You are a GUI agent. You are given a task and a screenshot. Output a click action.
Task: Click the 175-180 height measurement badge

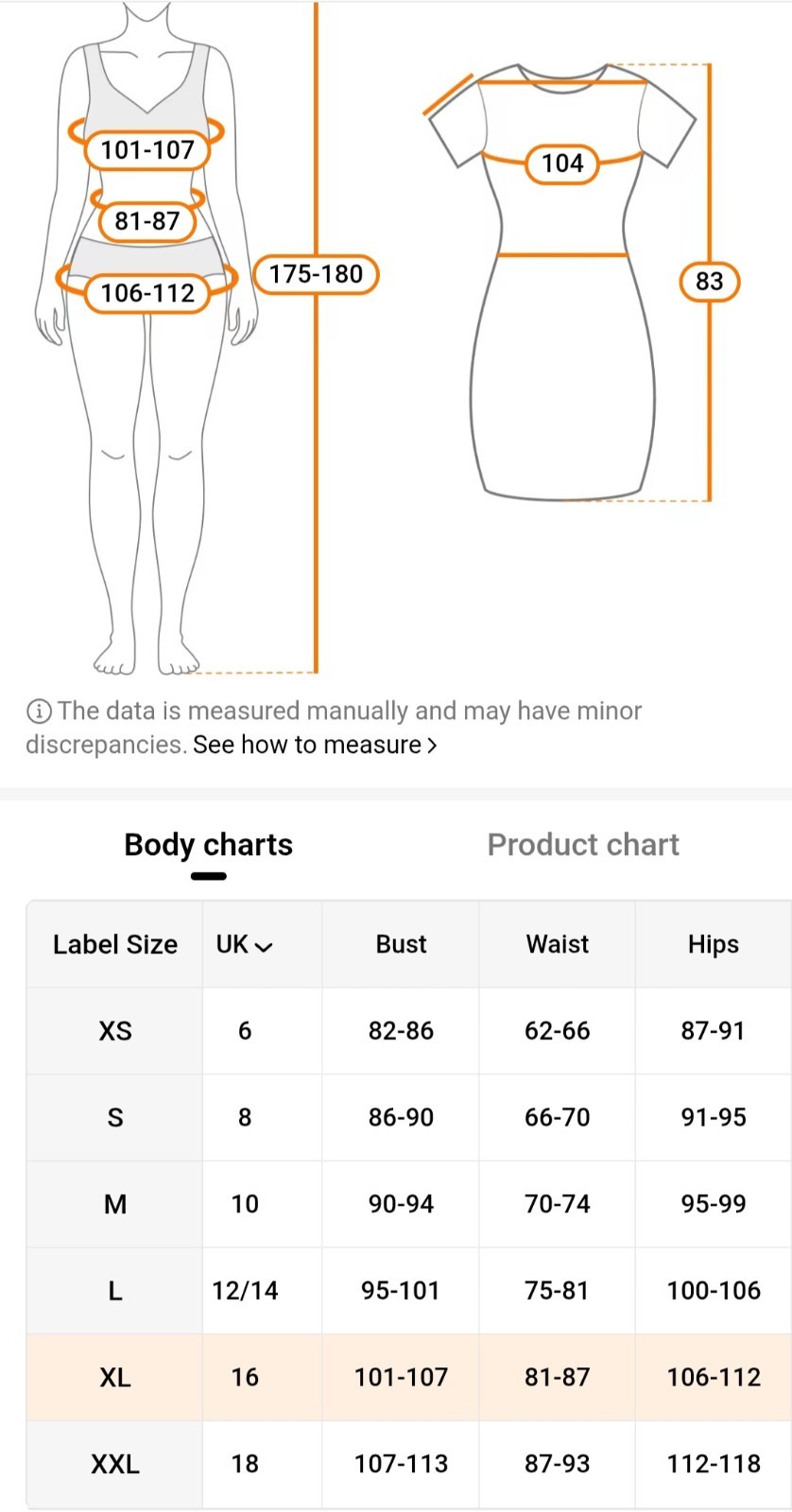point(316,274)
